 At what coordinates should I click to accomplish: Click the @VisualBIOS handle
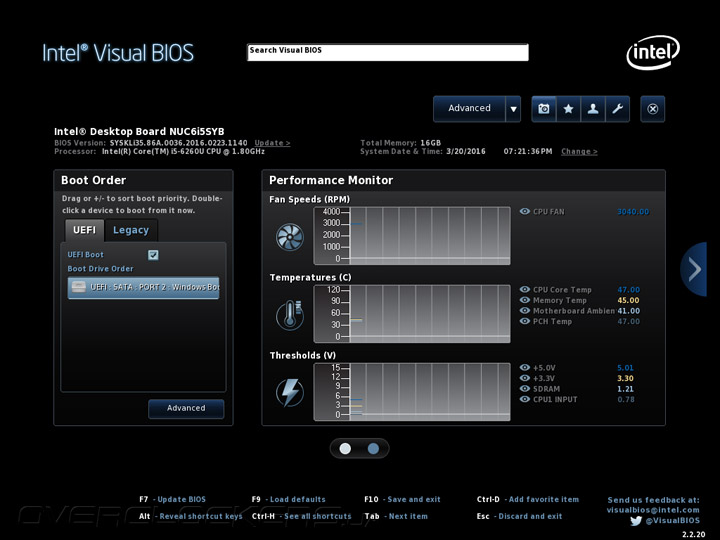tap(673, 521)
